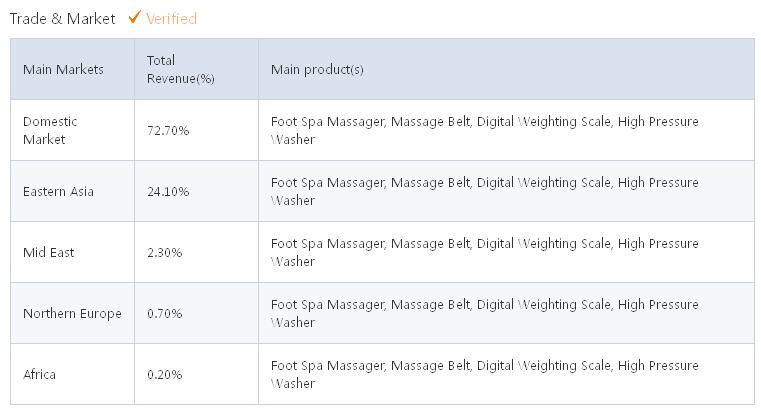Viewport: 761px width, 411px height.
Task: Select the Trade & Market heading
Action: pos(63,18)
